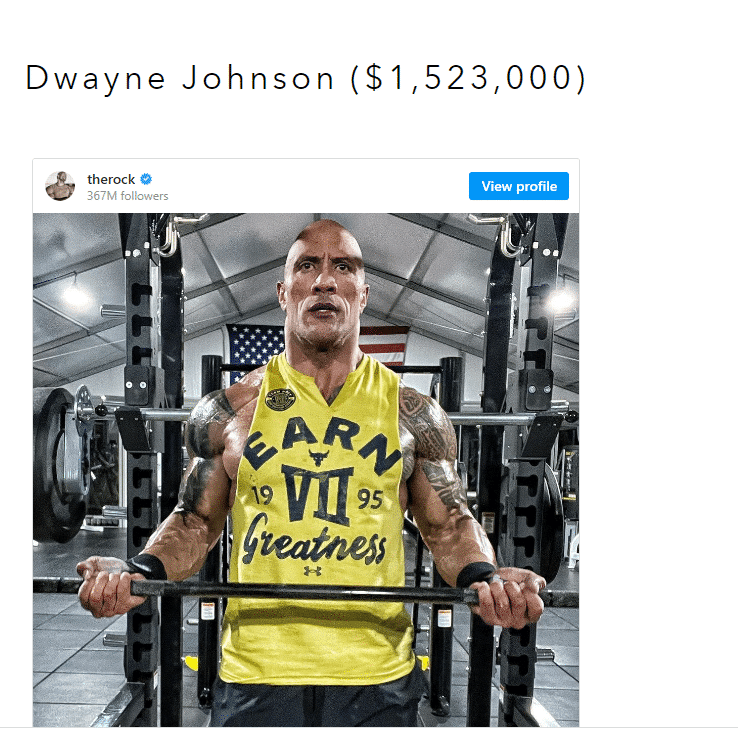Click the glowing ceiling light on the left
This screenshot has height=732, width=738.
76,296
